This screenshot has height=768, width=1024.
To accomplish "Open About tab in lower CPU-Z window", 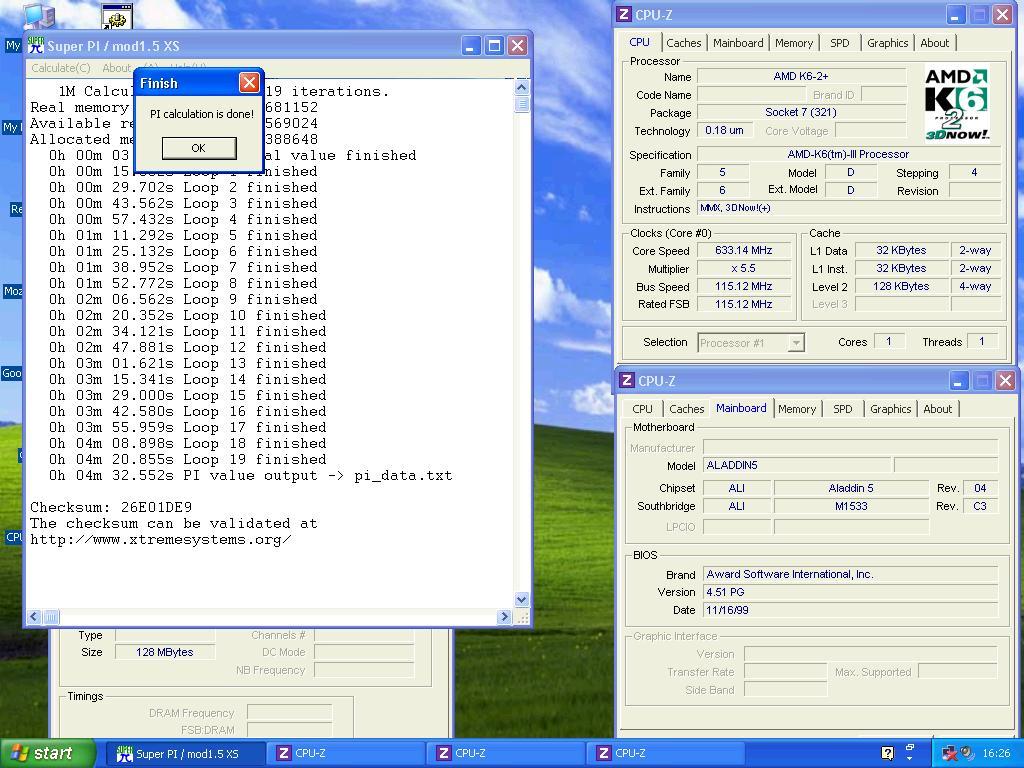I will [937, 409].
